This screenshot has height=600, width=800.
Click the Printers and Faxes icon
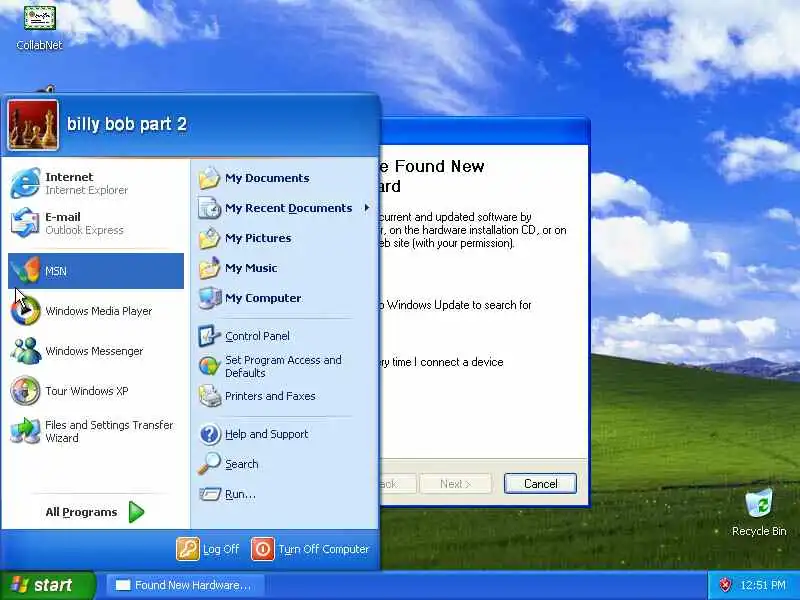[209, 396]
